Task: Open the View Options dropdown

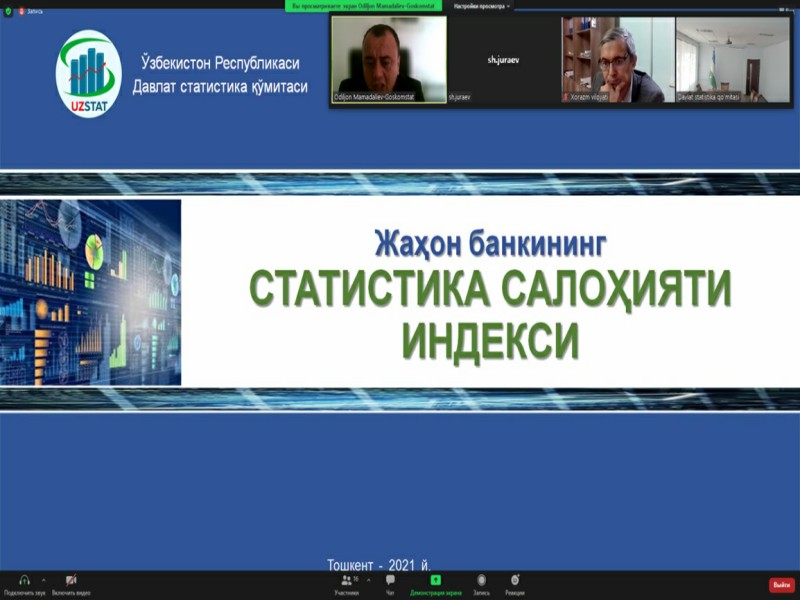Action: point(481,6)
